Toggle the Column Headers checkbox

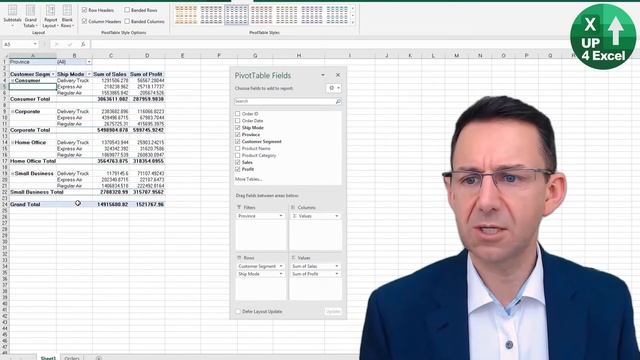click(x=84, y=21)
